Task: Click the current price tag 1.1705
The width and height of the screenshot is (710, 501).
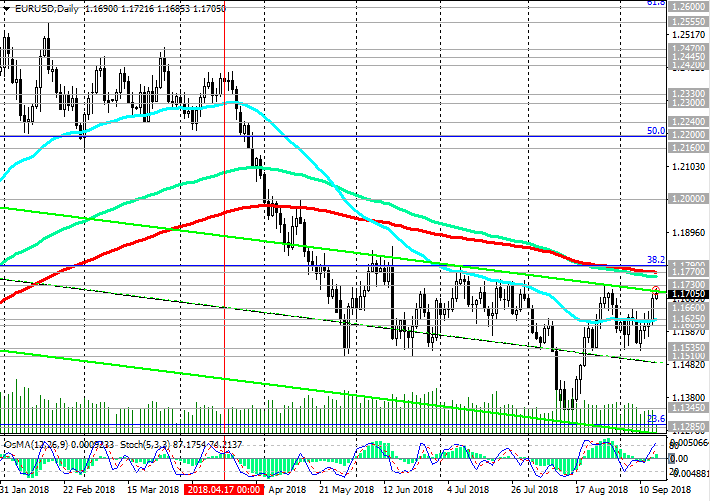Action: 688,296
